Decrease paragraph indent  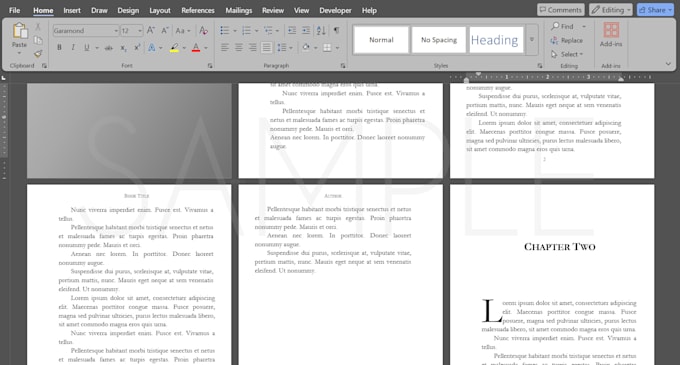click(x=292, y=30)
